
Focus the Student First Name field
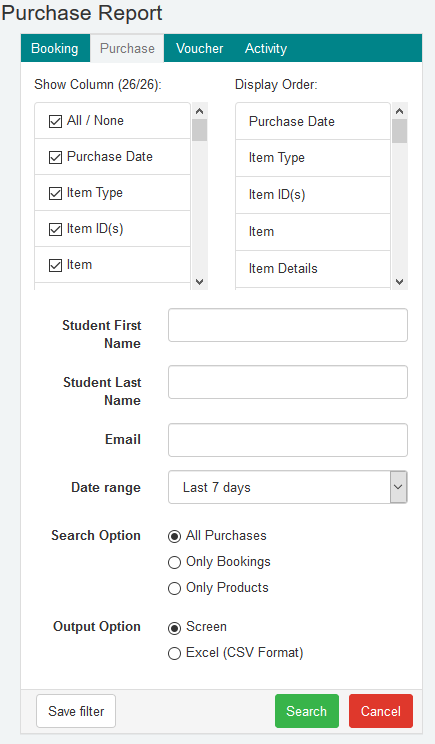[x=288, y=325]
